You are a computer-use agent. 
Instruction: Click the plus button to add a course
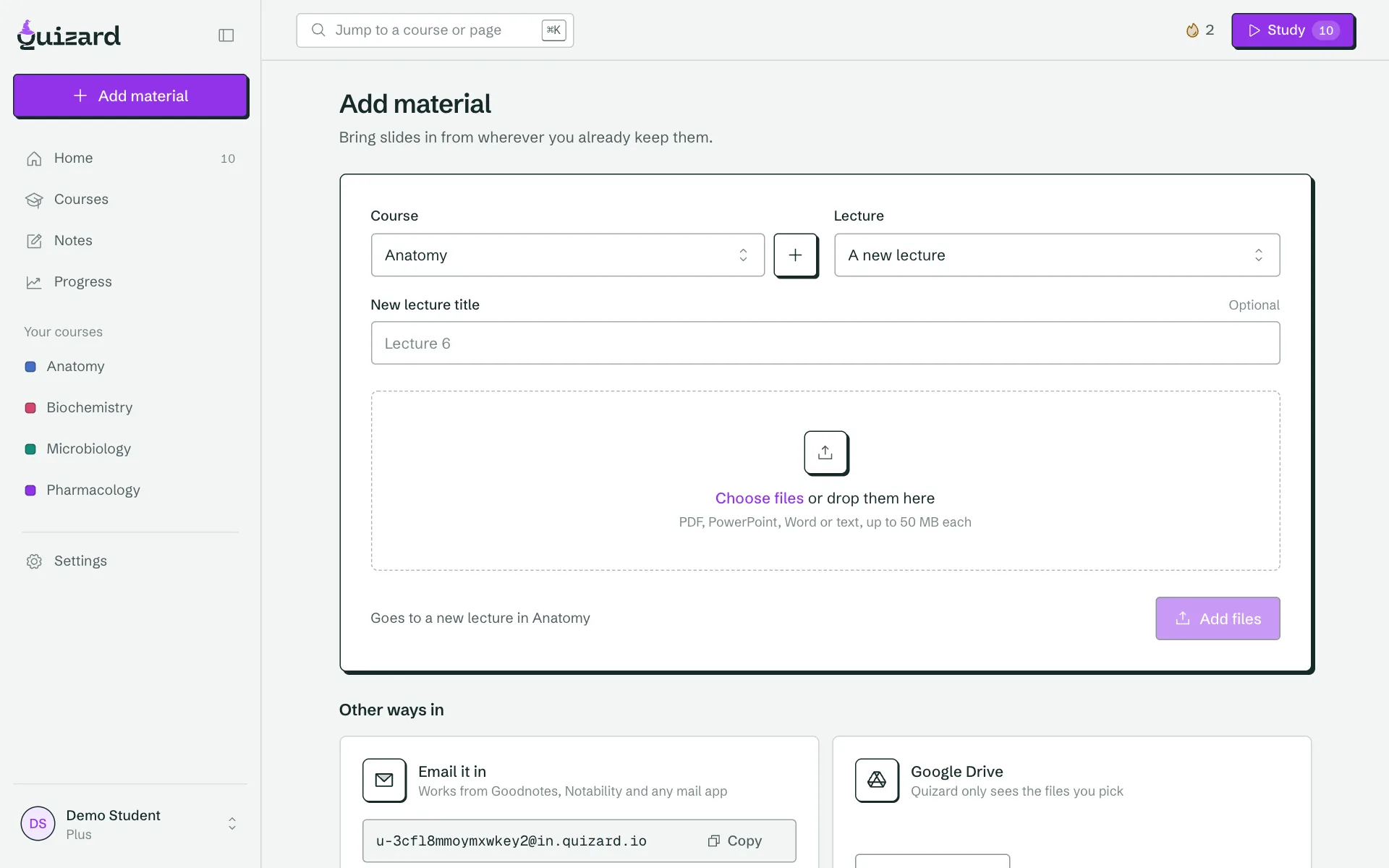[x=795, y=255]
